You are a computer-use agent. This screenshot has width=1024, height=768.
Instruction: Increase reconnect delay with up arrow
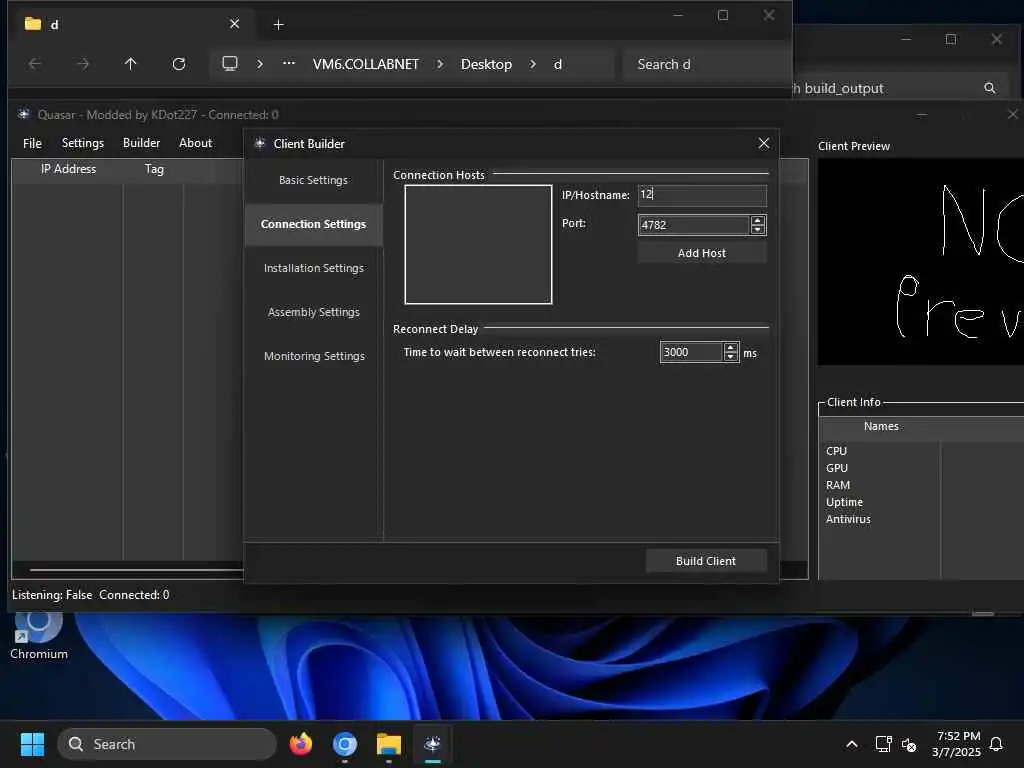pyautogui.click(x=731, y=347)
